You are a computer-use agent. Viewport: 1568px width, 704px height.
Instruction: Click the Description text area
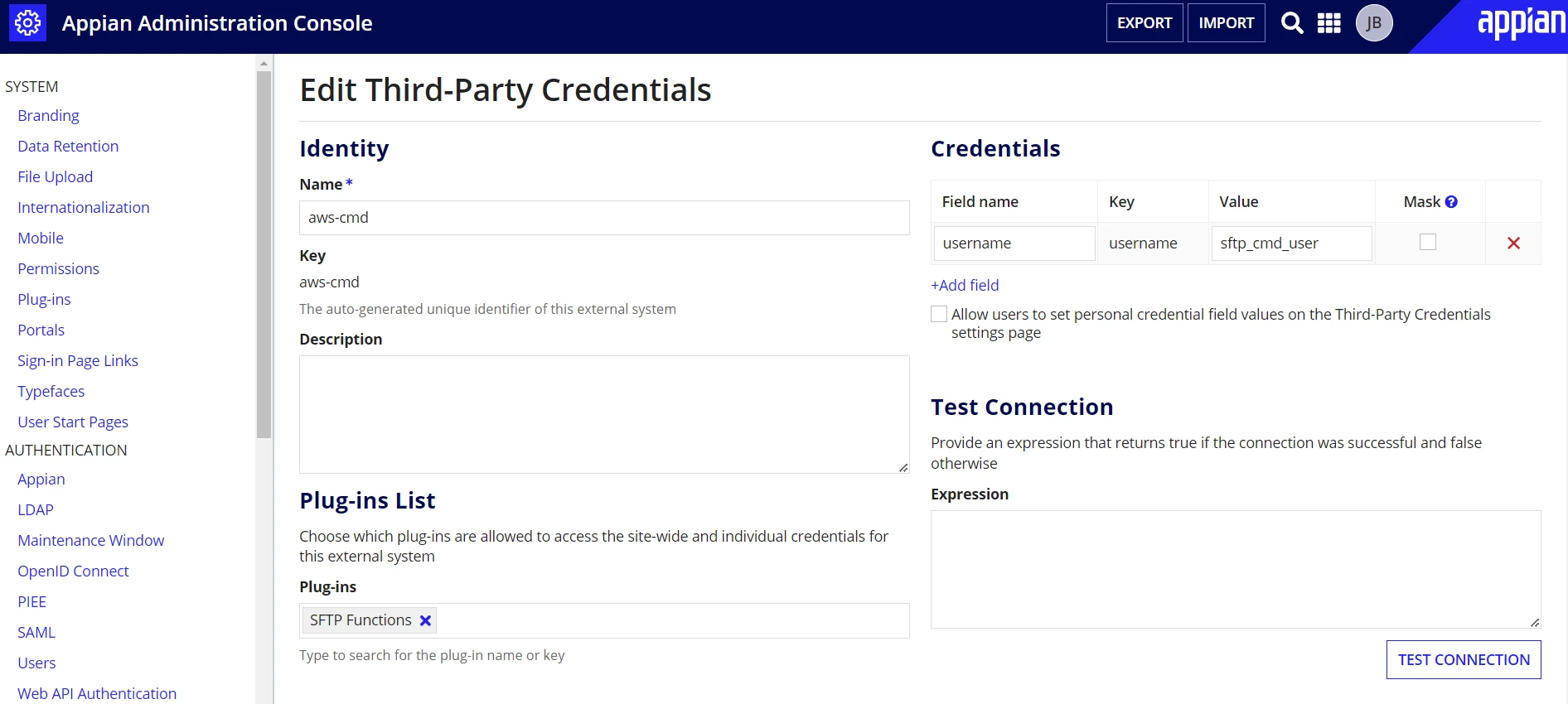point(604,415)
